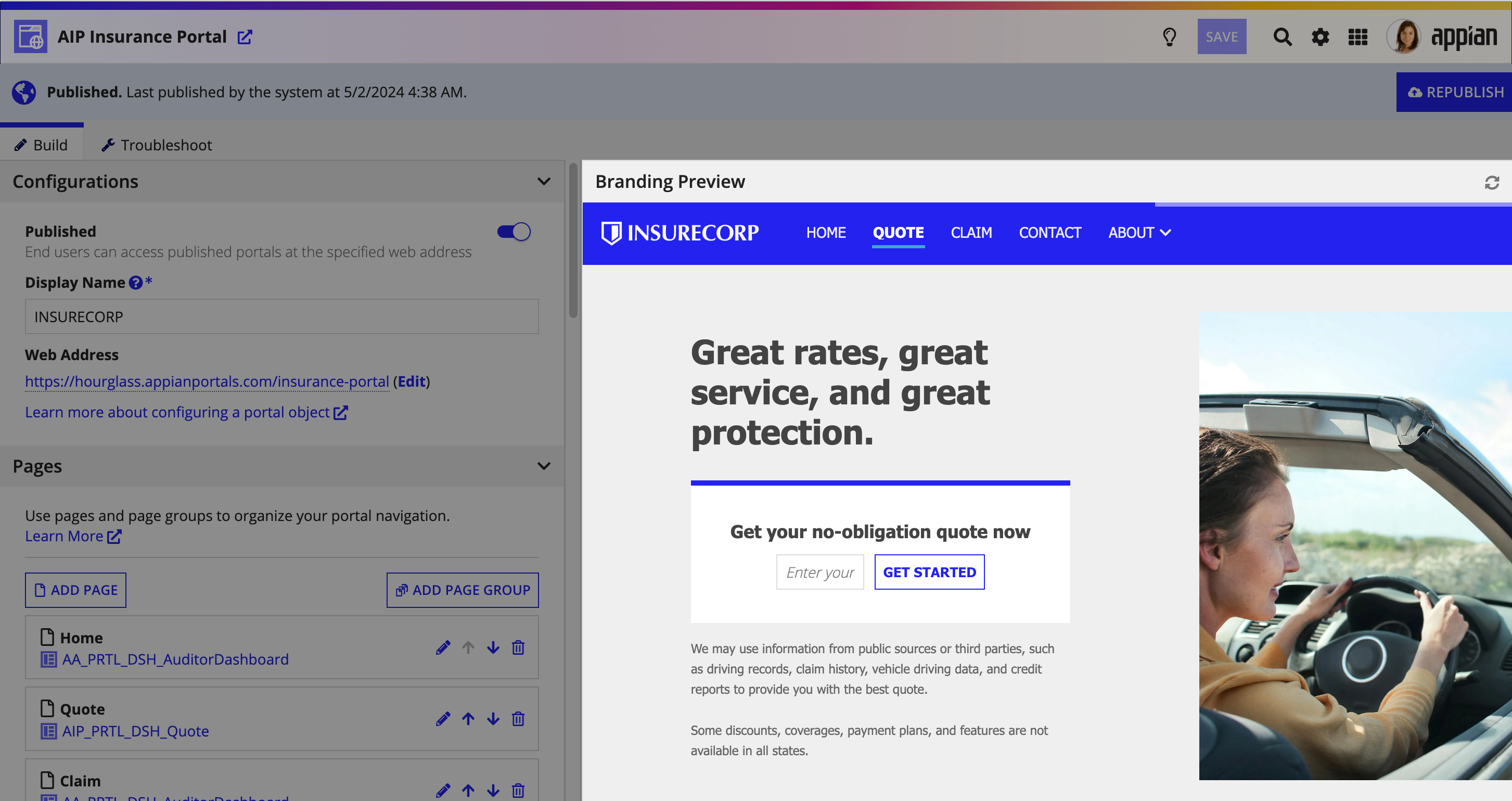Move the Home page down
This screenshot has width=1512, height=801.
(x=493, y=647)
